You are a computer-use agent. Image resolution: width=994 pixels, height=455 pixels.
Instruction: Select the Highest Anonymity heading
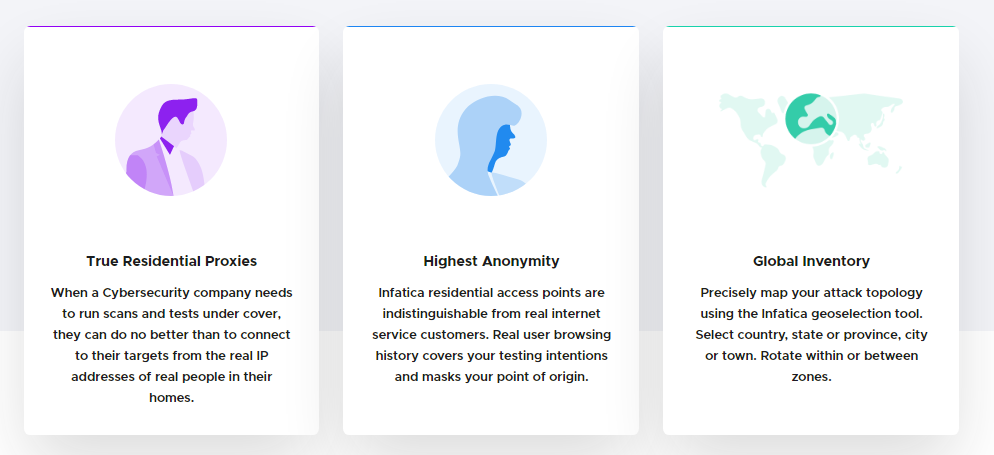[x=491, y=261]
